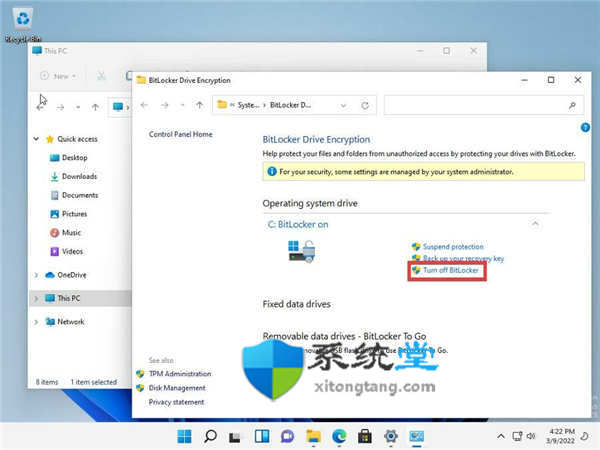
Task: Click the BitLocker D... breadcrumb segment
Action: coord(290,105)
